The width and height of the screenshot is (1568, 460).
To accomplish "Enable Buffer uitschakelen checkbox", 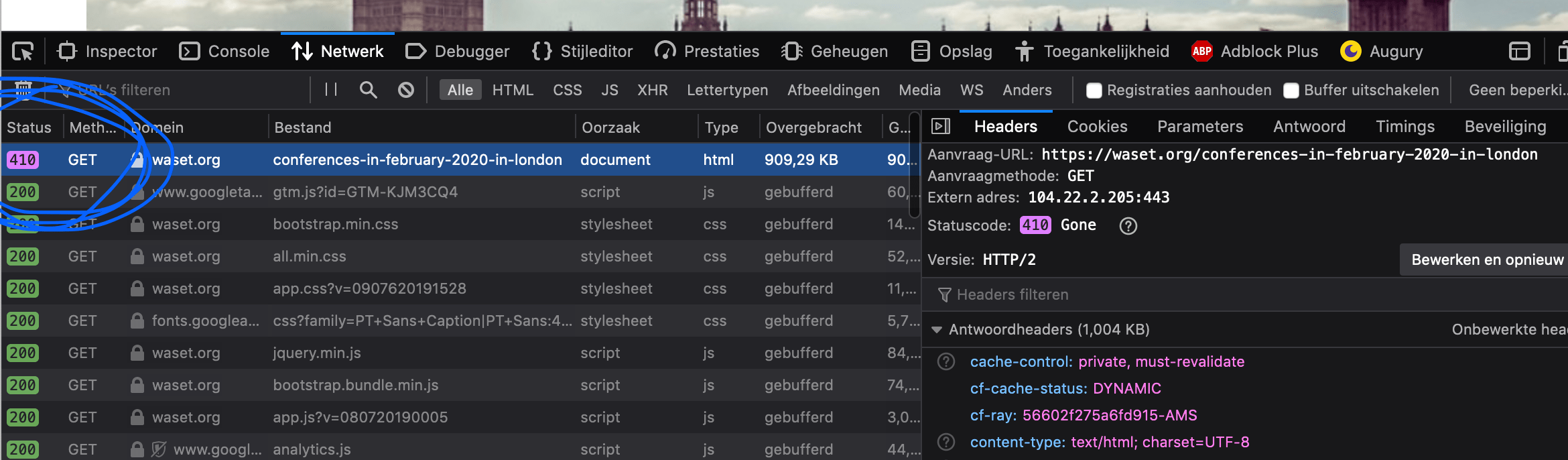I will point(1291,91).
